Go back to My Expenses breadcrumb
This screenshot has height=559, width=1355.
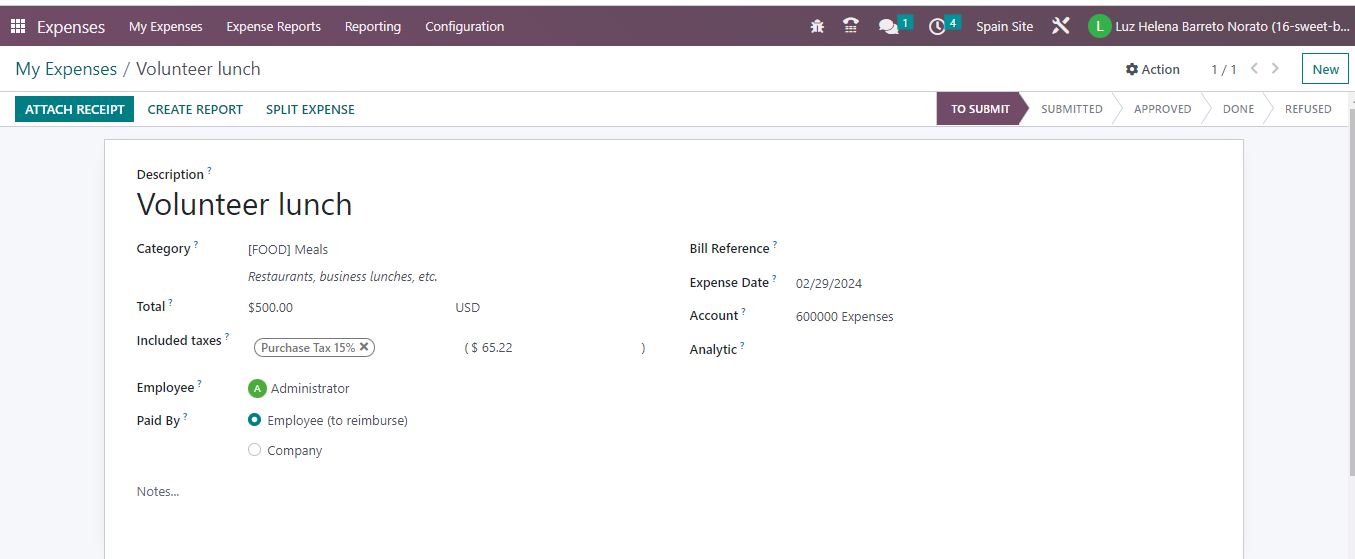(66, 69)
